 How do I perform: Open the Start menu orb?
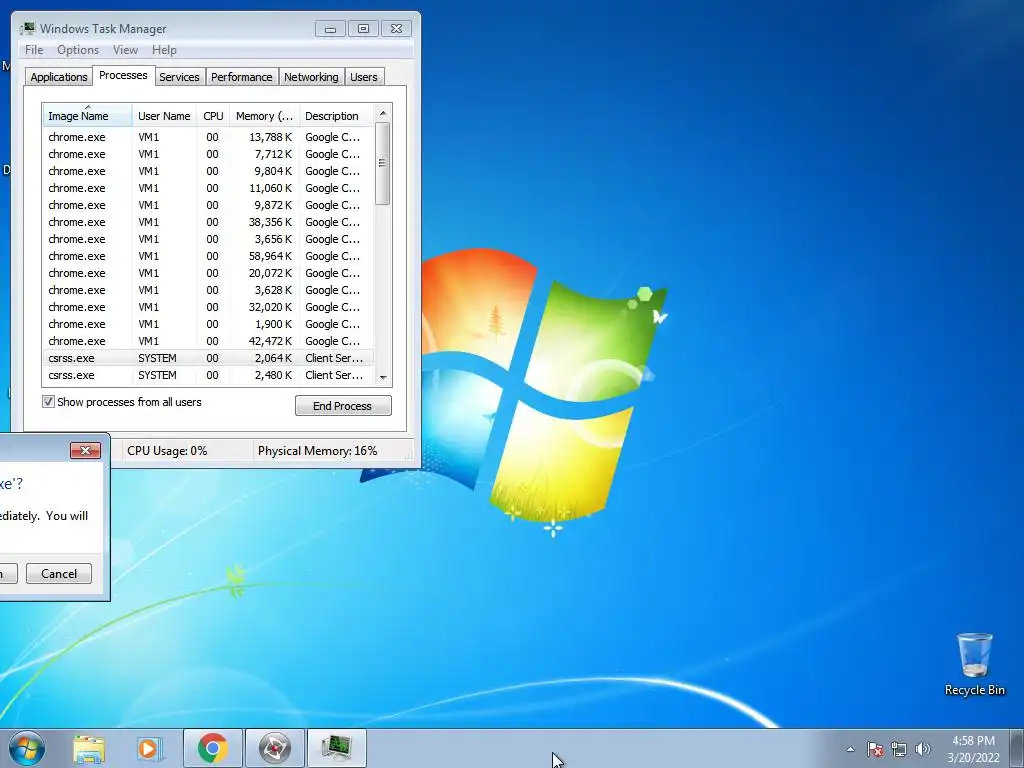pos(27,748)
